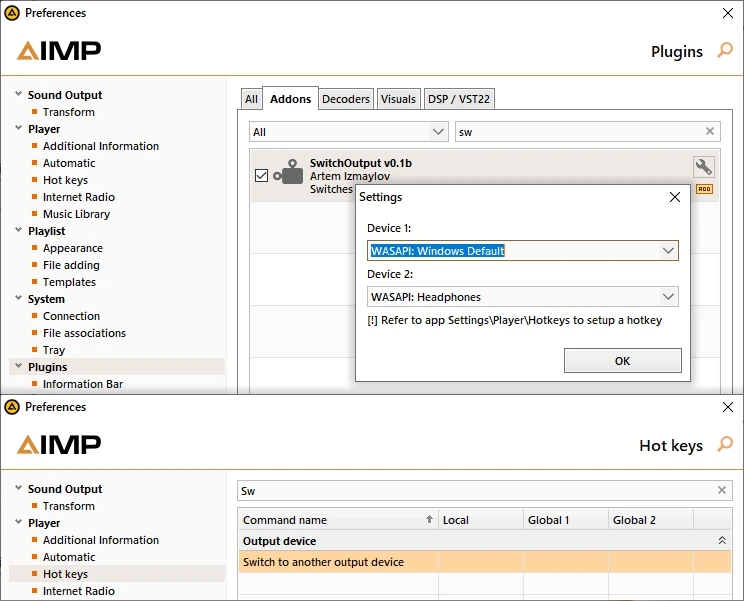Viewport: 744px width, 601px height.
Task: Open the SwitchOutput plugin settings wrench icon
Action: [704, 167]
